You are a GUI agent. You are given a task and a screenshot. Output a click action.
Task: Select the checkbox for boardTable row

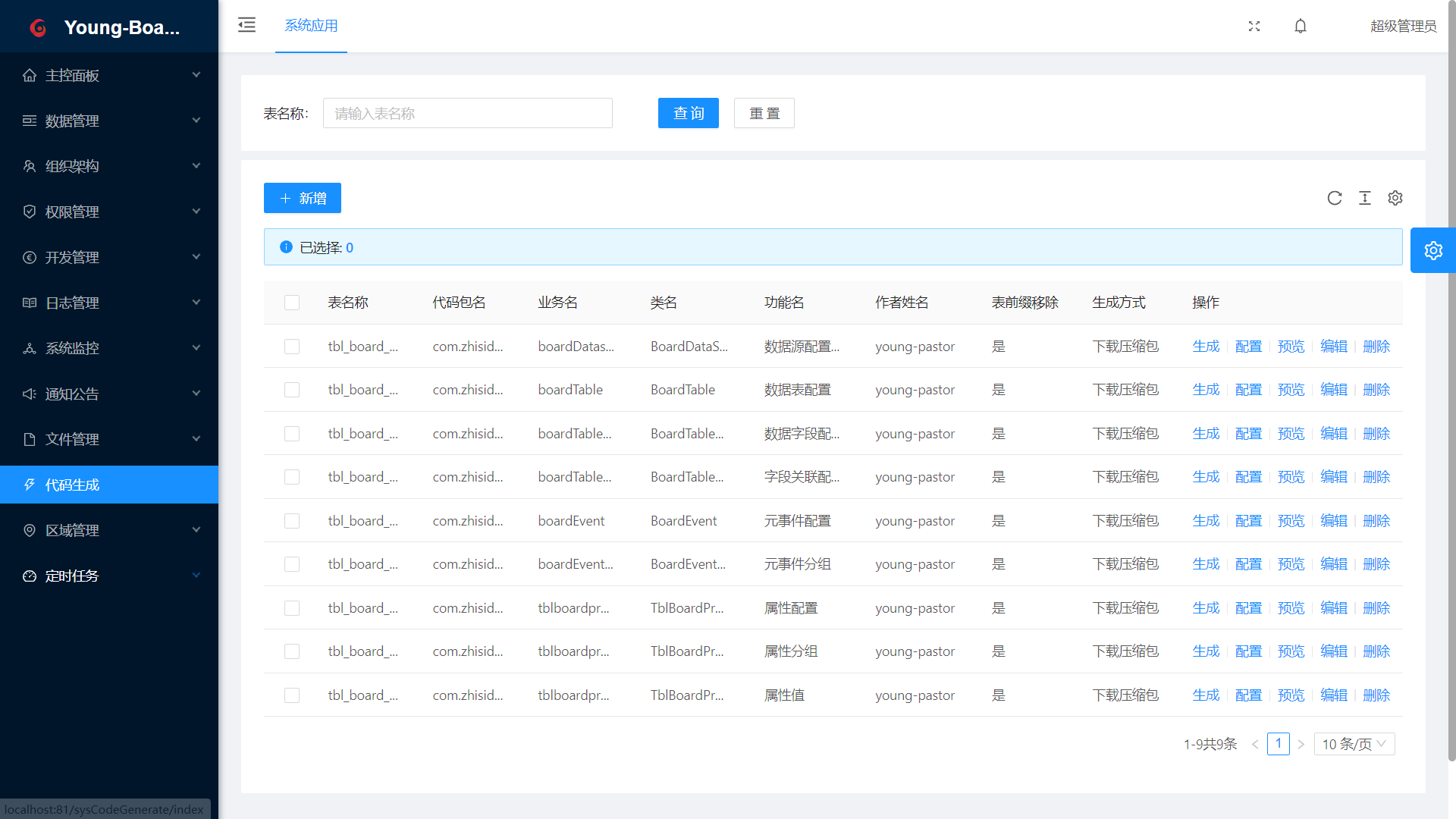(x=292, y=390)
